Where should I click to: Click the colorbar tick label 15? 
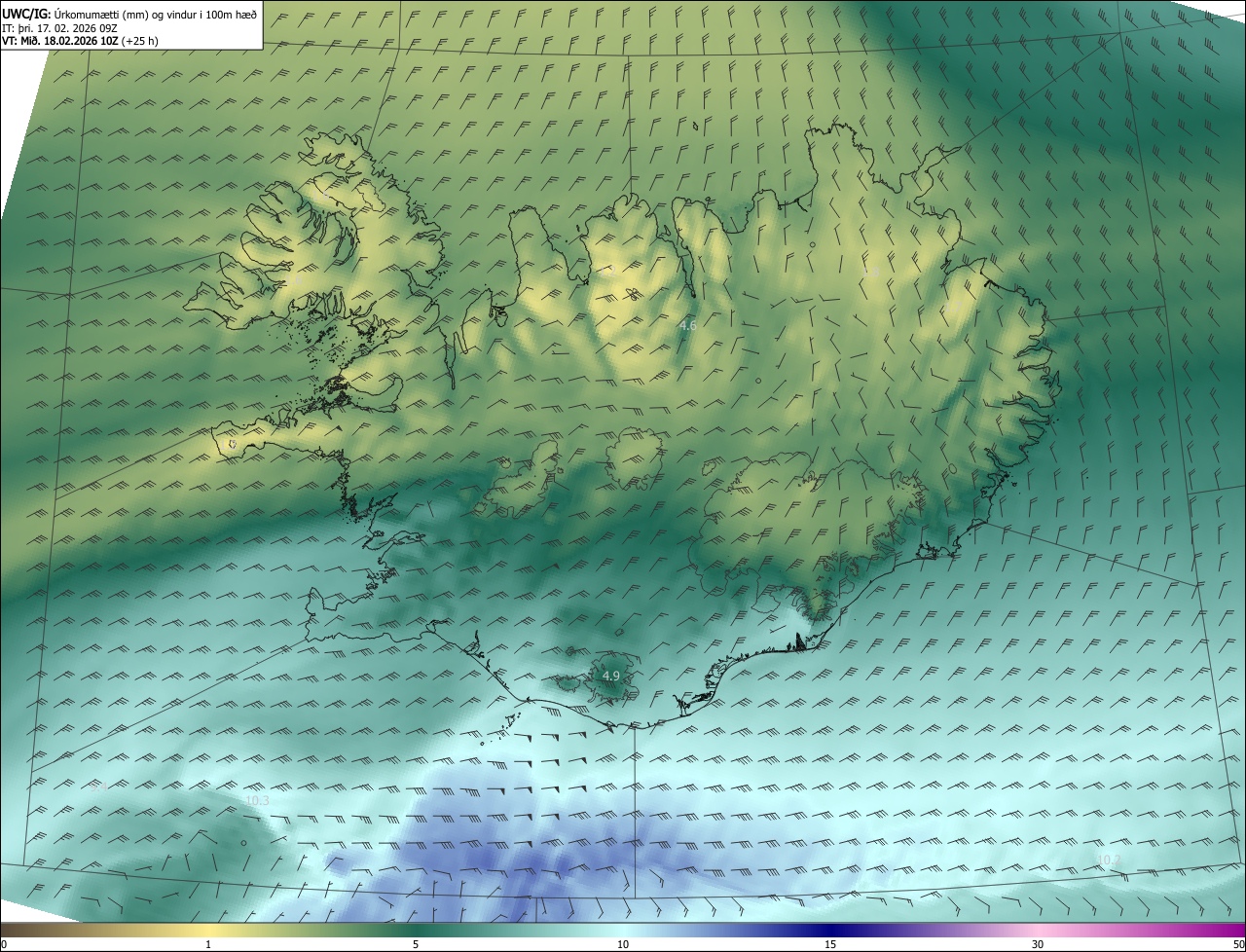pyautogui.click(x=830, y=944)
